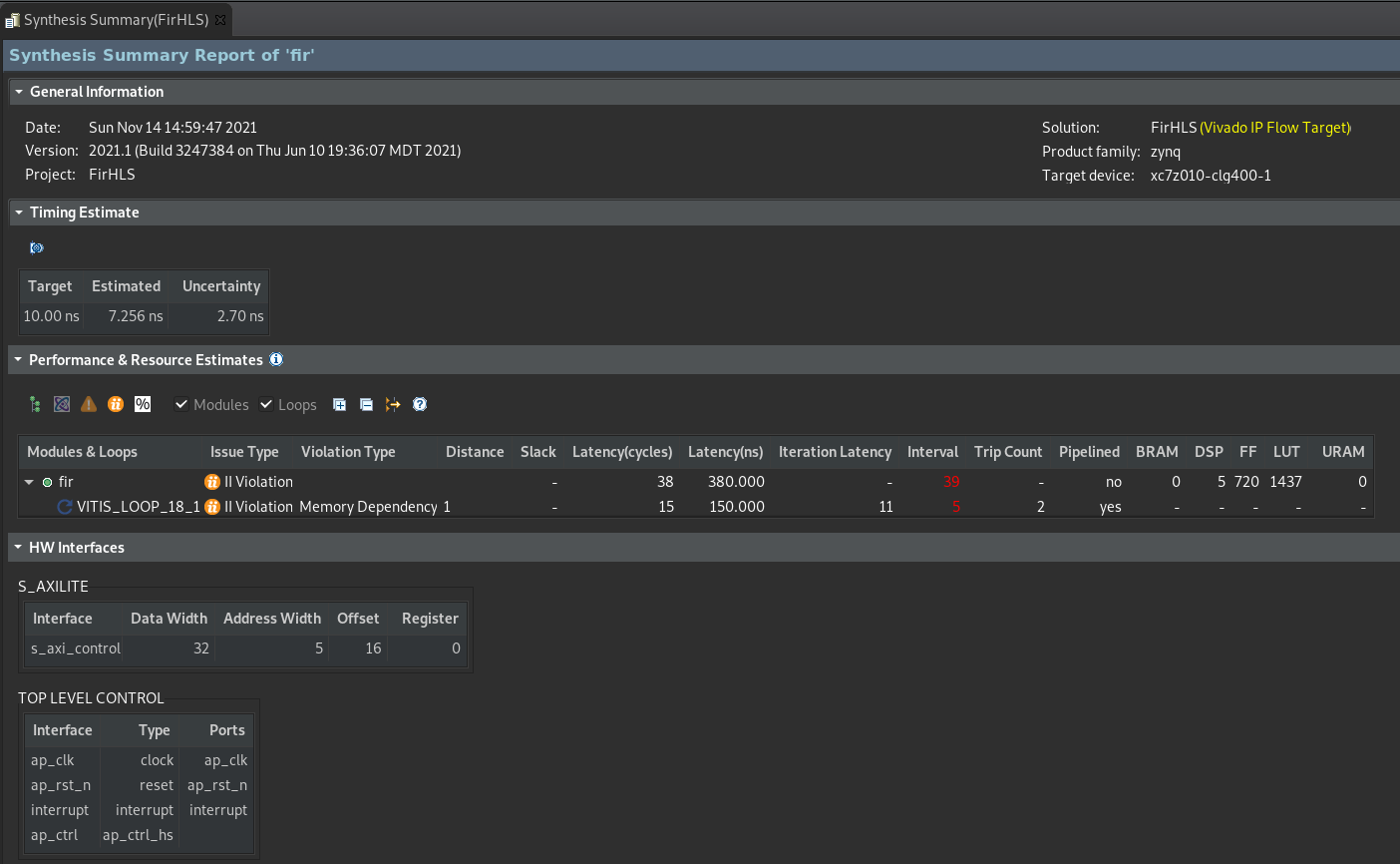Click the LUT column header

[1286, 452]
